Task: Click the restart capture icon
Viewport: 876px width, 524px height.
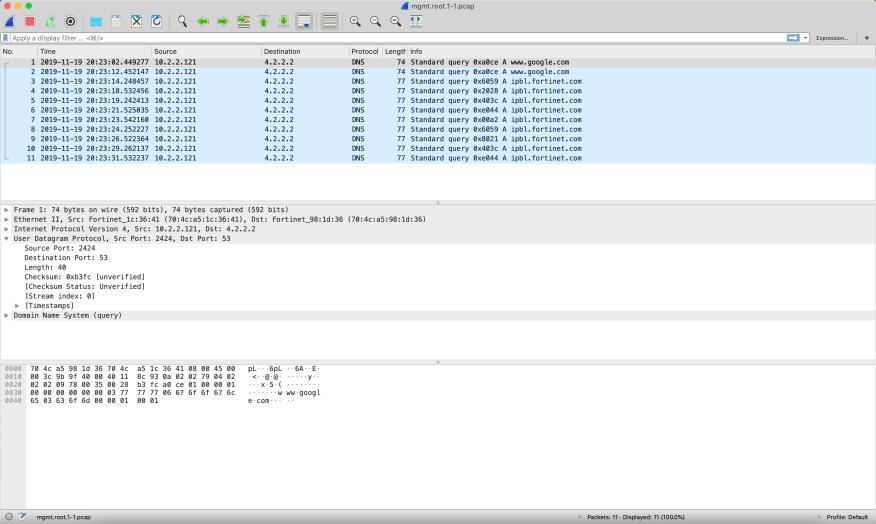Action: (x=50, y=21)
